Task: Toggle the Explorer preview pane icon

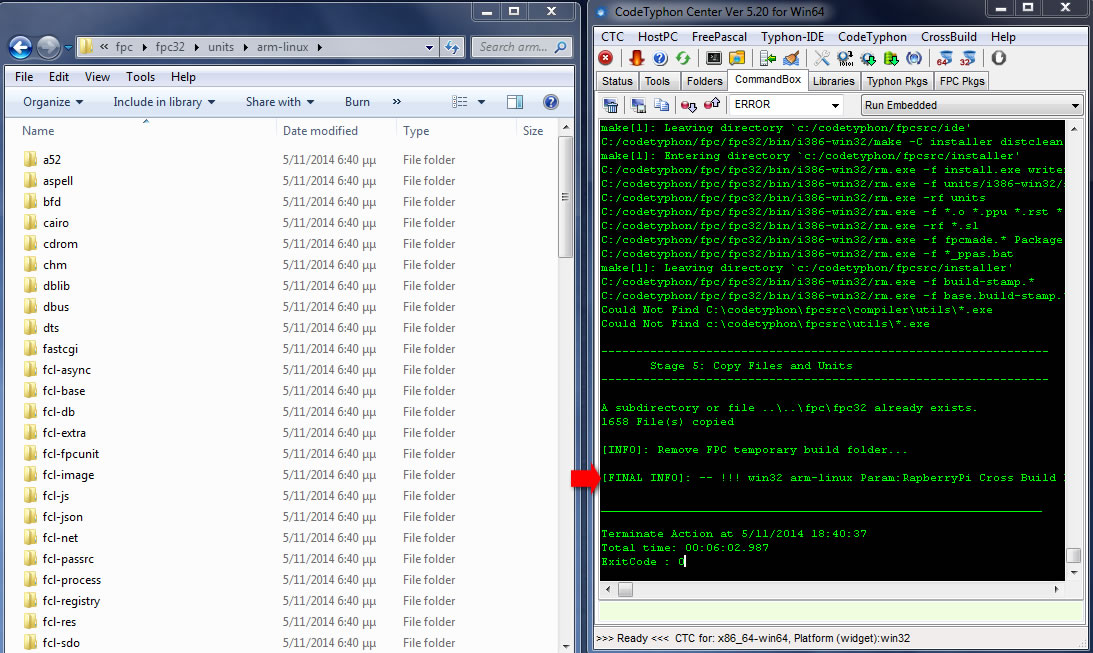Action: click(515, 102)
